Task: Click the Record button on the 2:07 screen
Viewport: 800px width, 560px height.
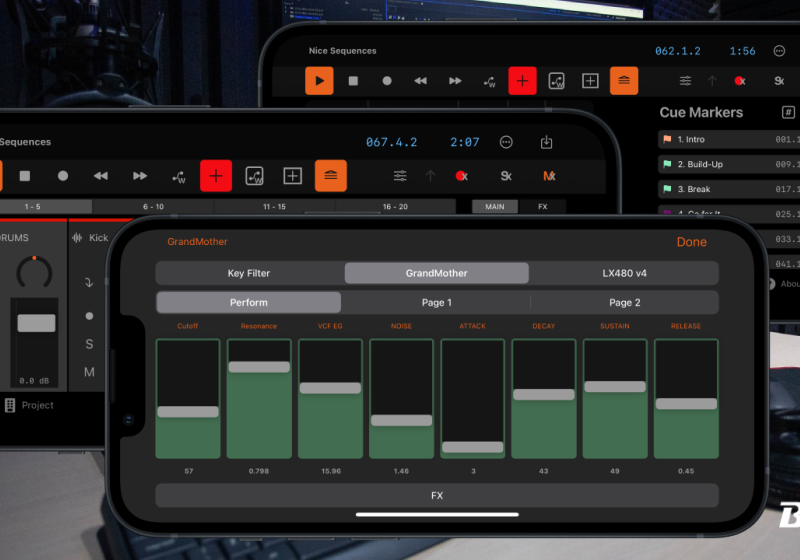Action: [x=63, y=176]
